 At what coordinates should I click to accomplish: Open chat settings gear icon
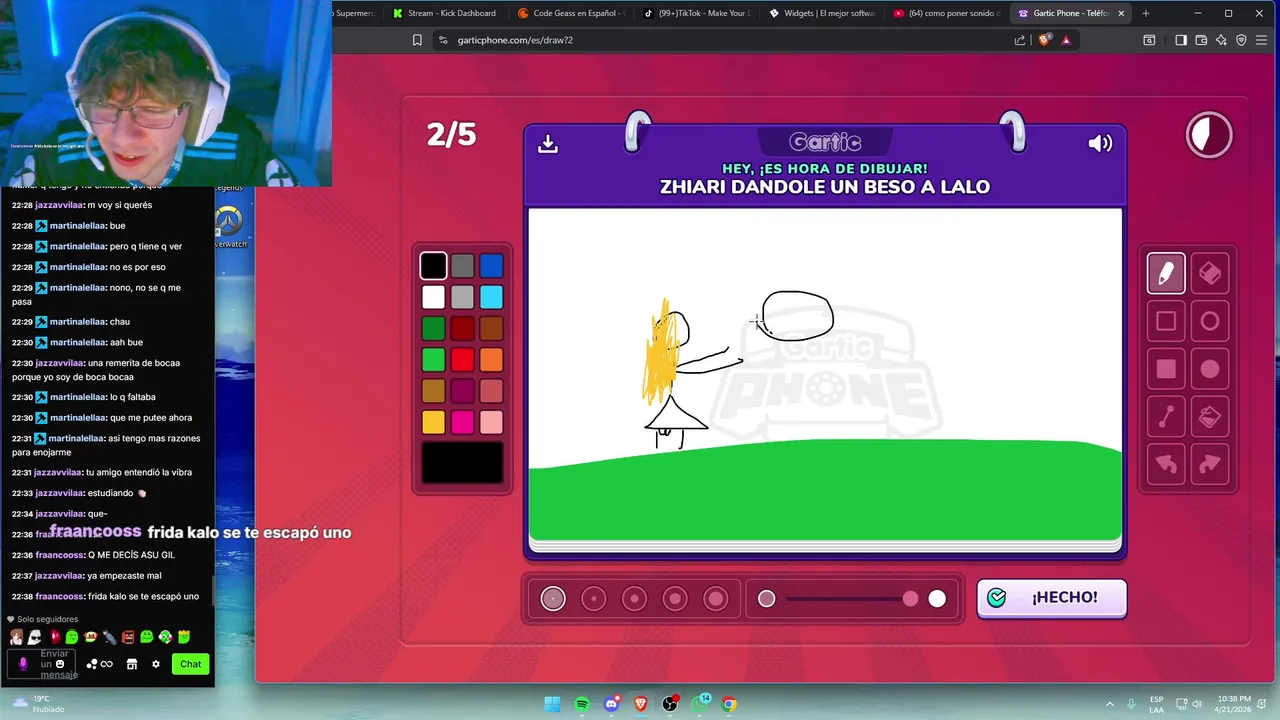(x=155, y=664)
